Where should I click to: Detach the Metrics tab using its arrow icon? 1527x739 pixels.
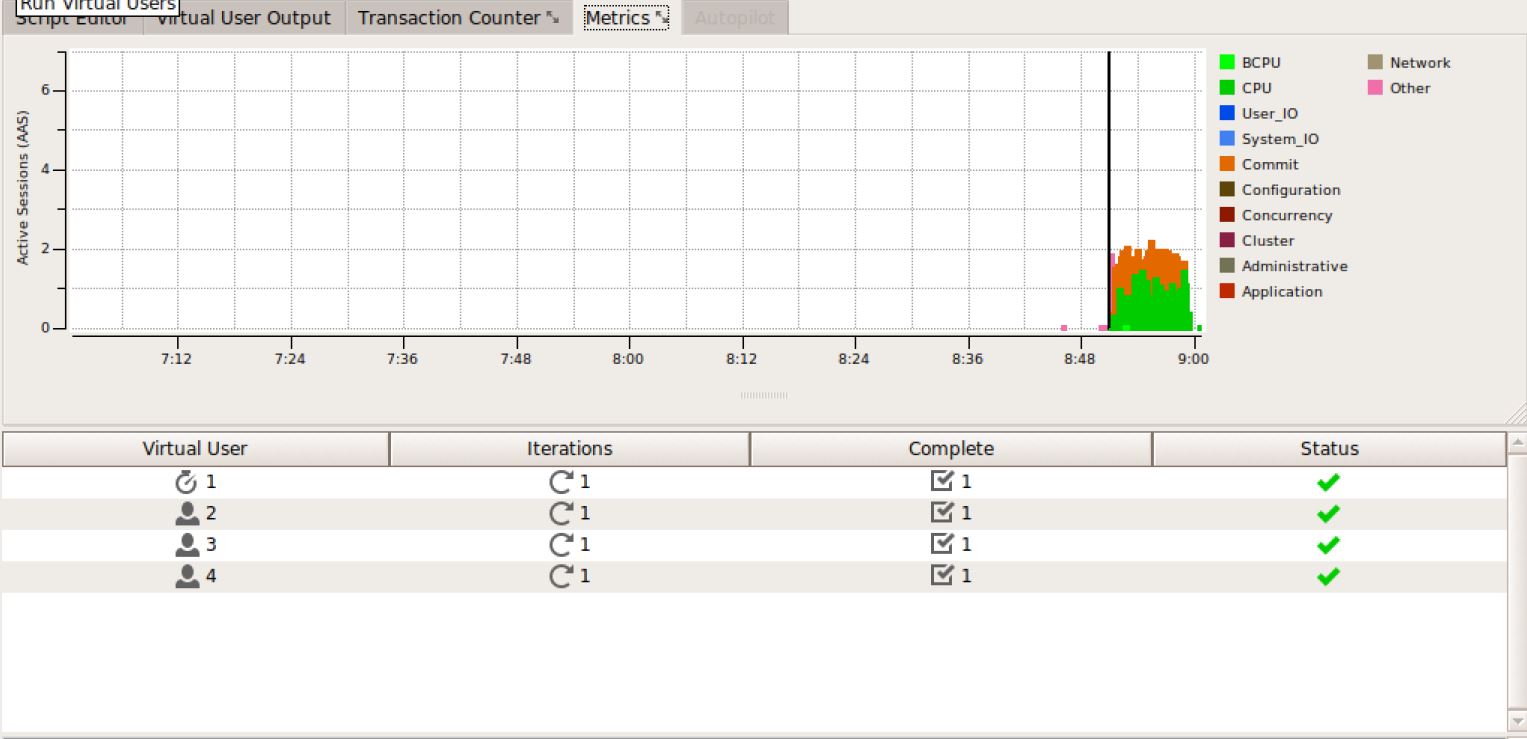point(660,18)
